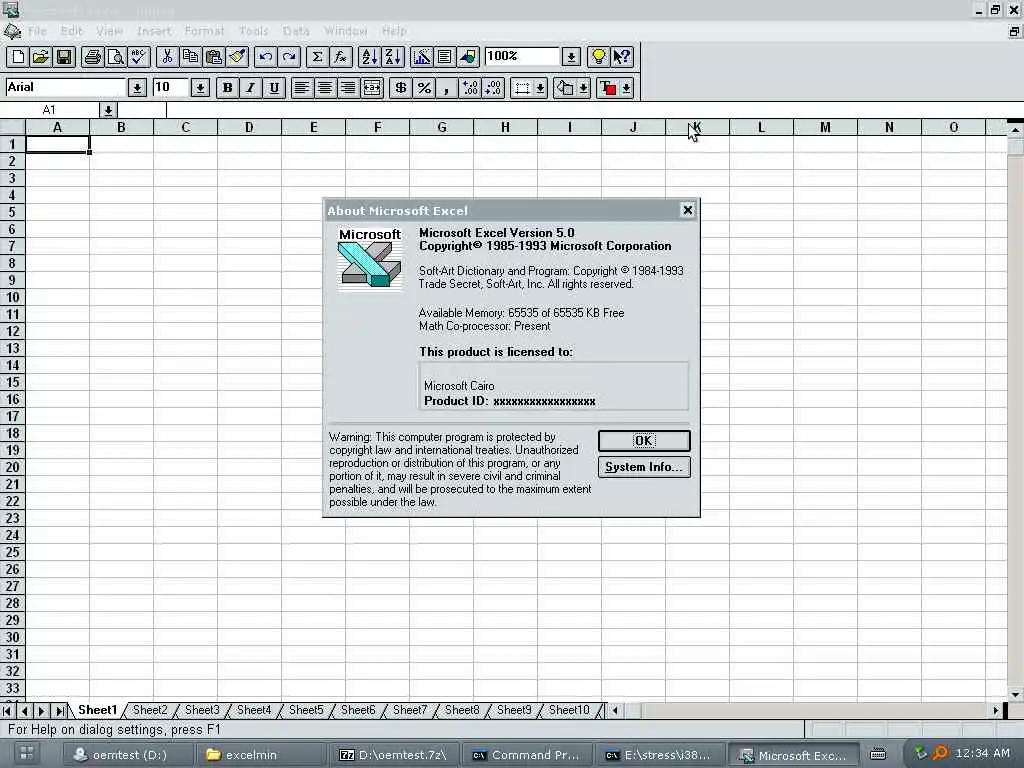
Task: Open oemtest (D:) taskbar window
Action: click(x=128, y=755)
